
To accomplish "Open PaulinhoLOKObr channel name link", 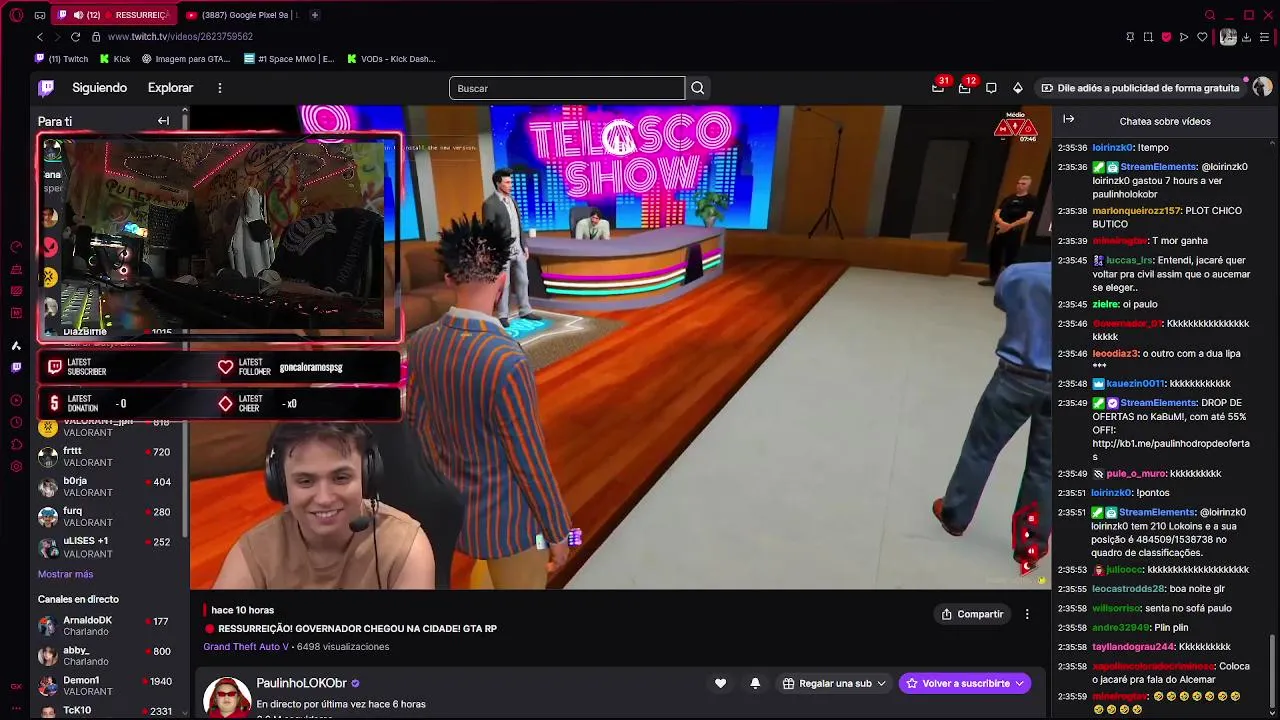I will [x=301, y=683].
